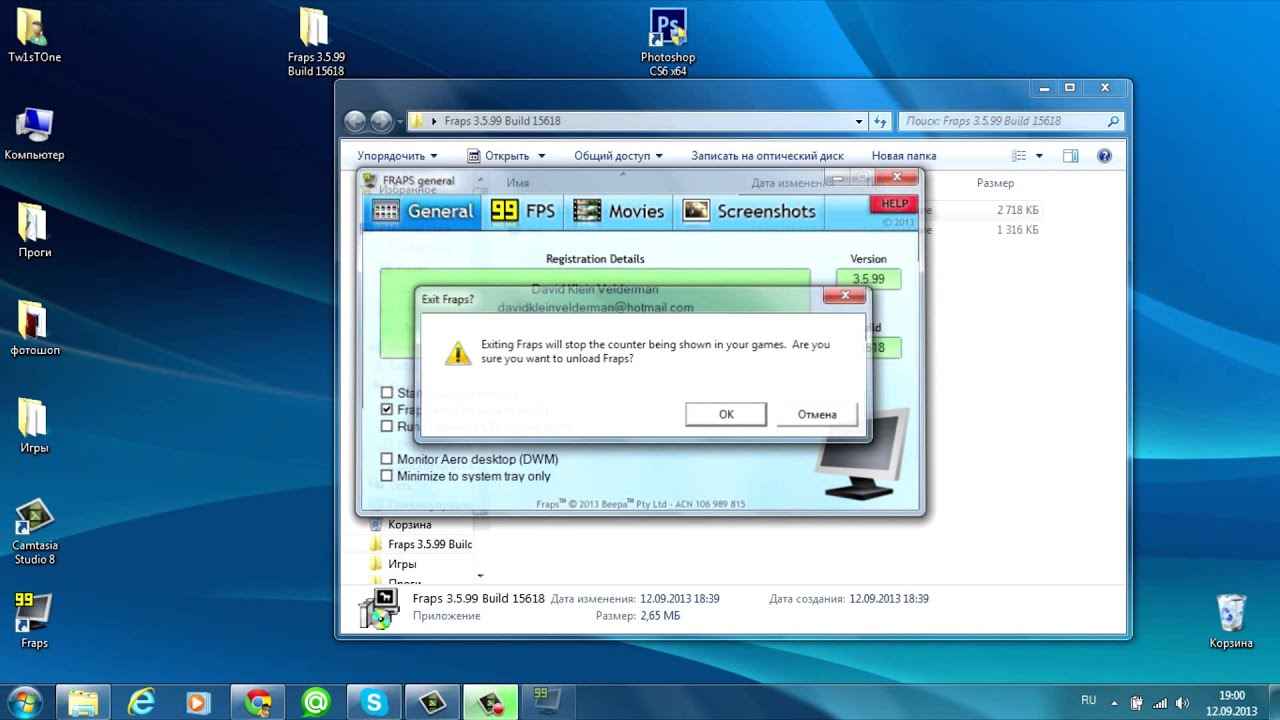
Task: Expand the address bar history dropdown
Action: (859, 121)
